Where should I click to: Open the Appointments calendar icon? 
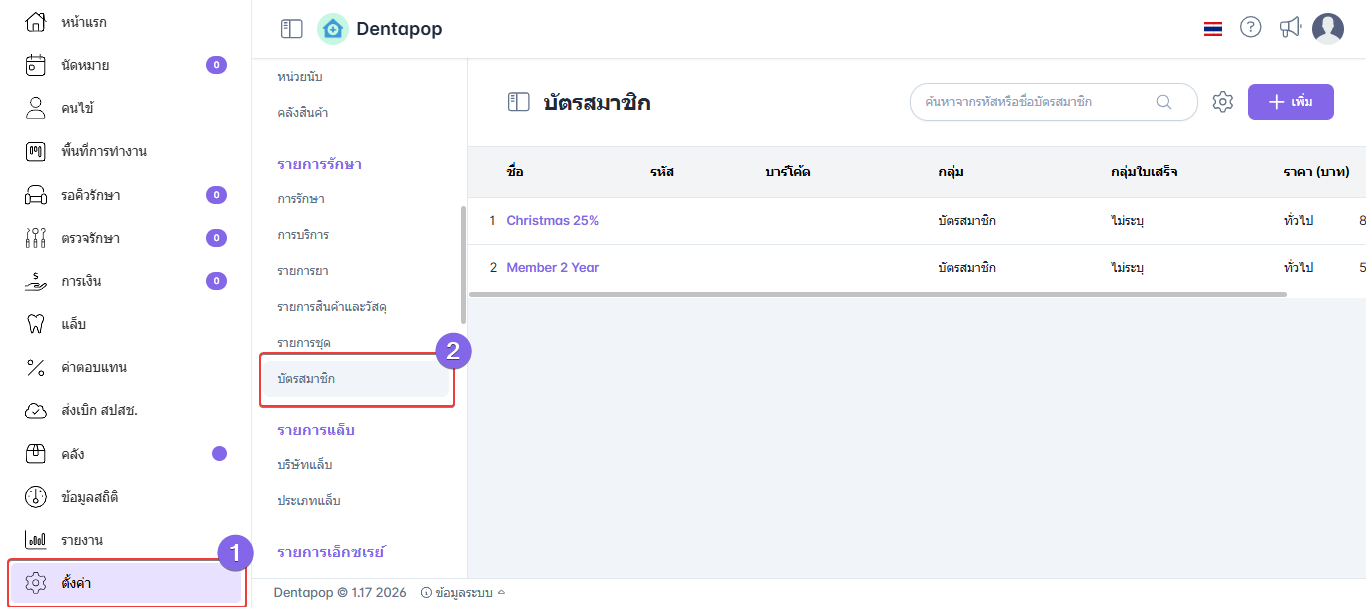tap(36, 66)
